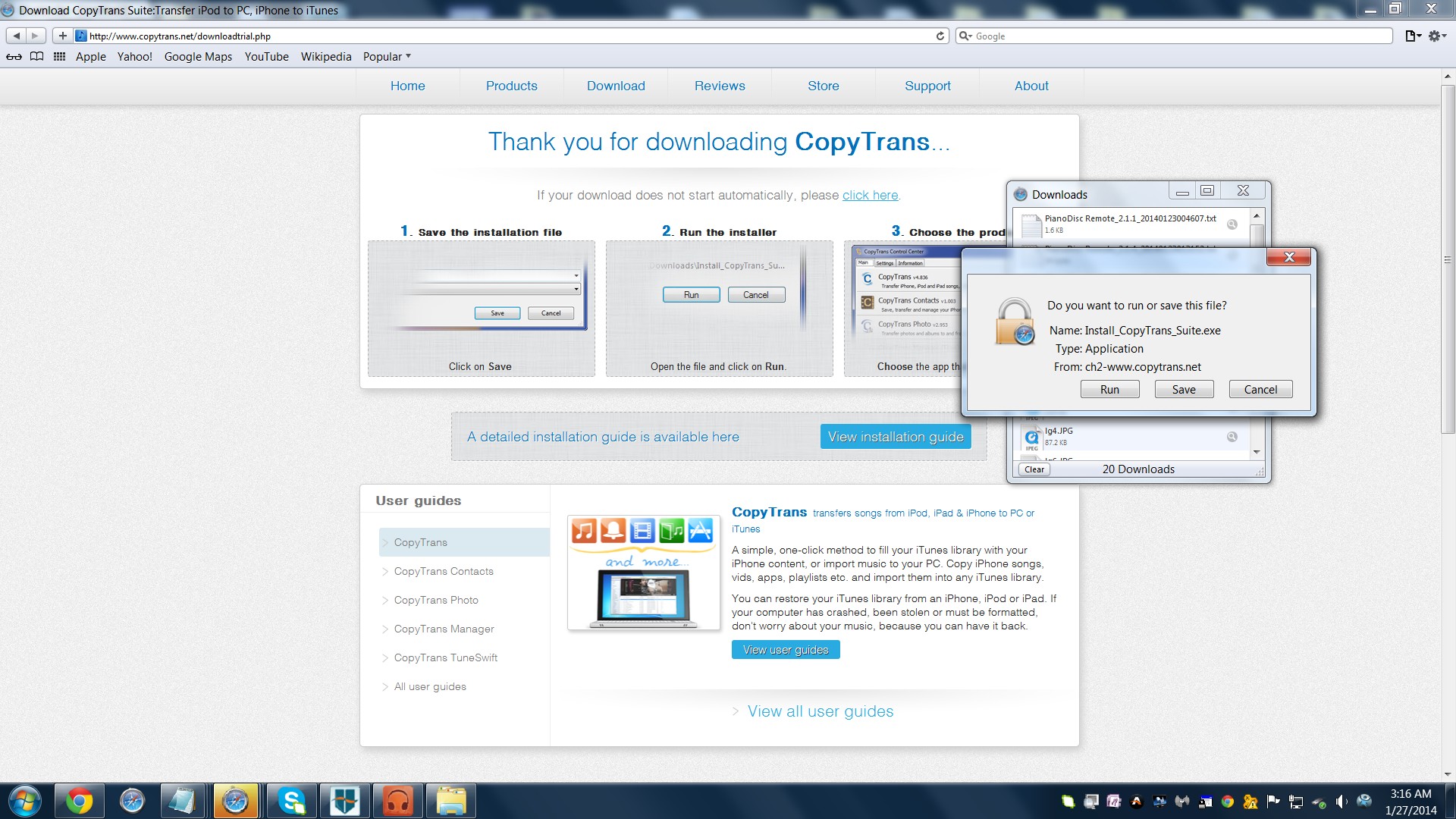Image resolution: width=1456 pixels, height=819 pixels.
Task: Open the View all user guides link
Action: coord(821,711)
